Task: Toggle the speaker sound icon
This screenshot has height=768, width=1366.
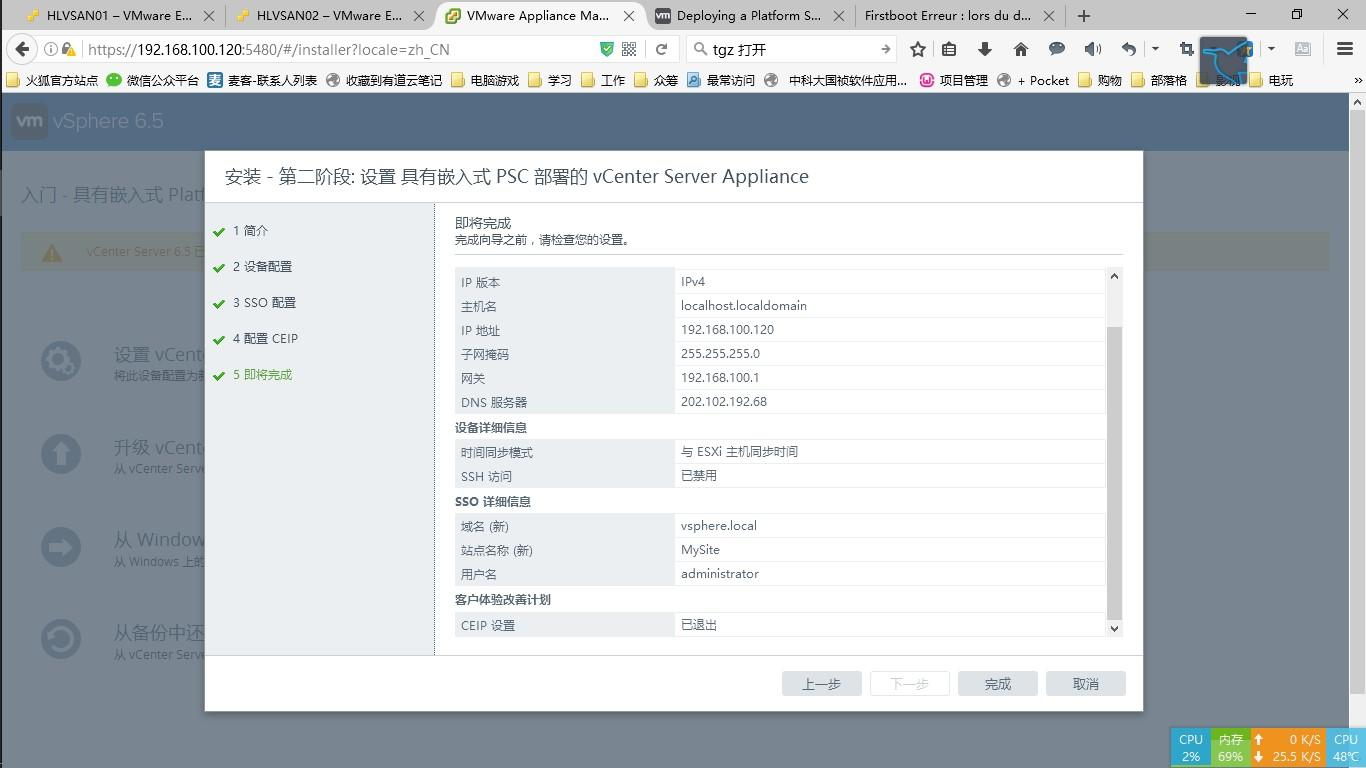Action: click(x=1093, y=49)
